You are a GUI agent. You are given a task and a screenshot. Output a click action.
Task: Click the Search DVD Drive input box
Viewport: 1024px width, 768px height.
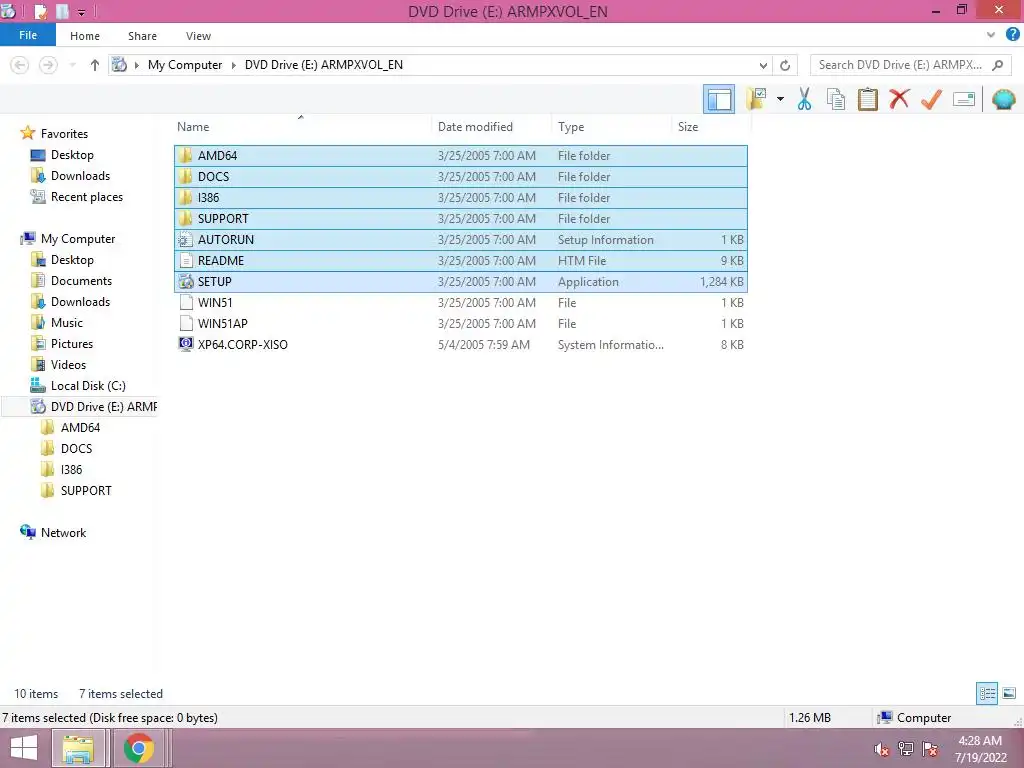click(900, 65)
